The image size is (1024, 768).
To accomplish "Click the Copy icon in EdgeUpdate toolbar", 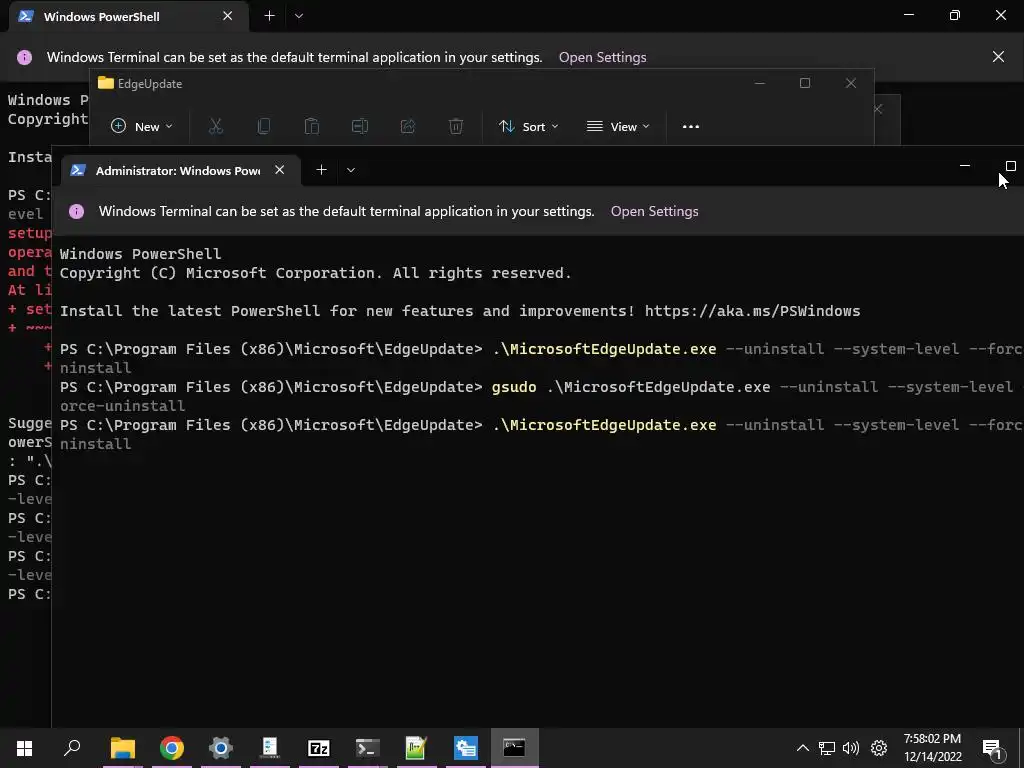I will (x=264, y=126).
